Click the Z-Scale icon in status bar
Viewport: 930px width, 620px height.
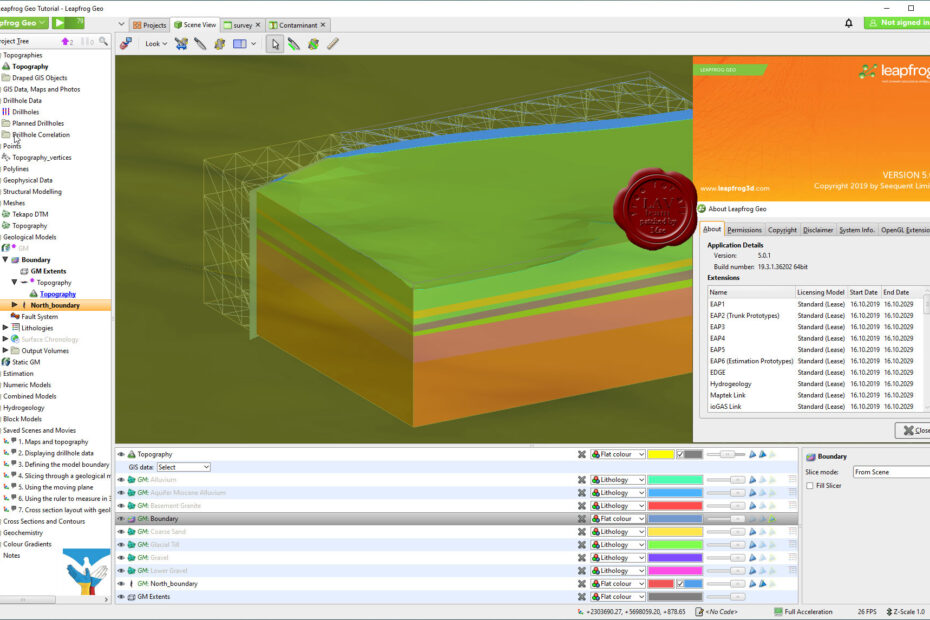tap(889, 612)
